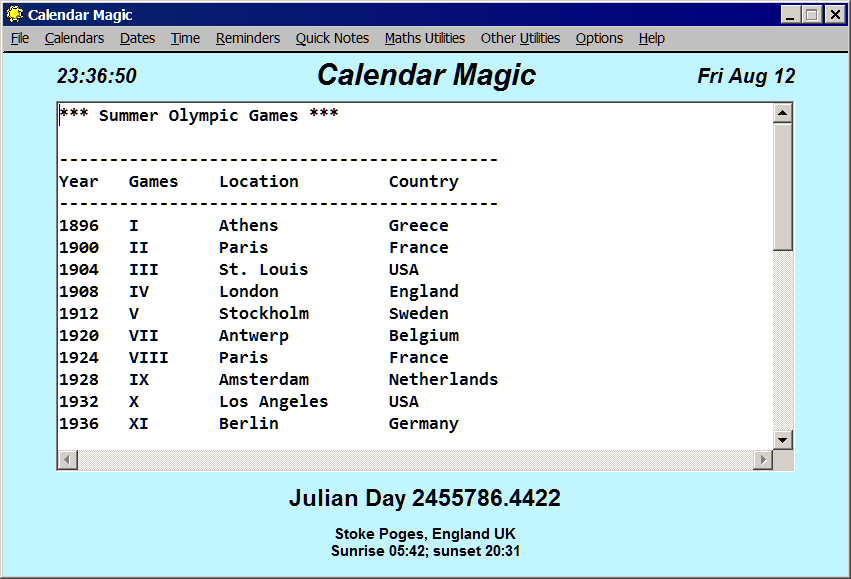Viewport: 851px width, 579px height.
Task: Click the vertical scrollbar up arrow
Action: click(783, 112)
